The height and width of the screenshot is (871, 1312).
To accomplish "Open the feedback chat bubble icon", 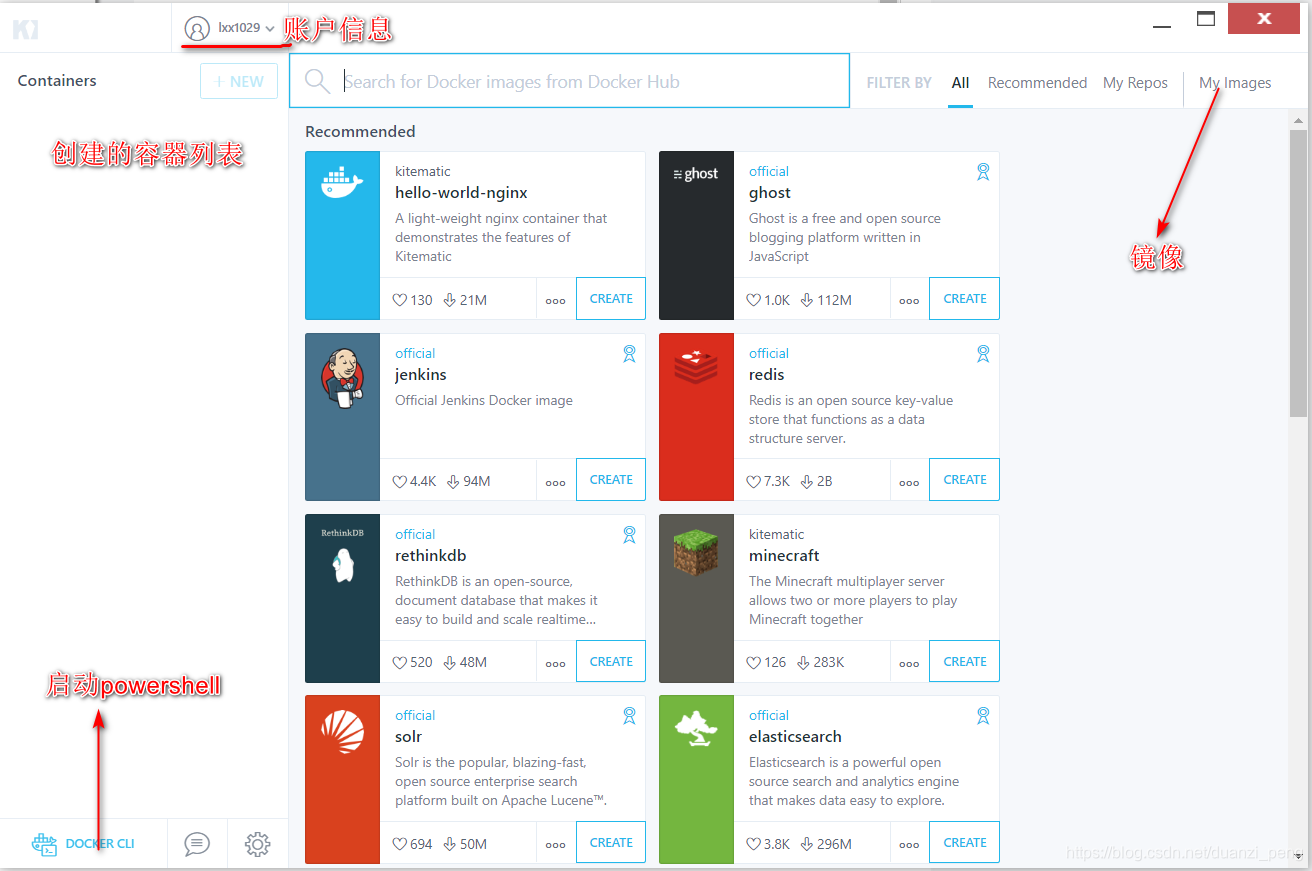I will (x=197, y=844).
